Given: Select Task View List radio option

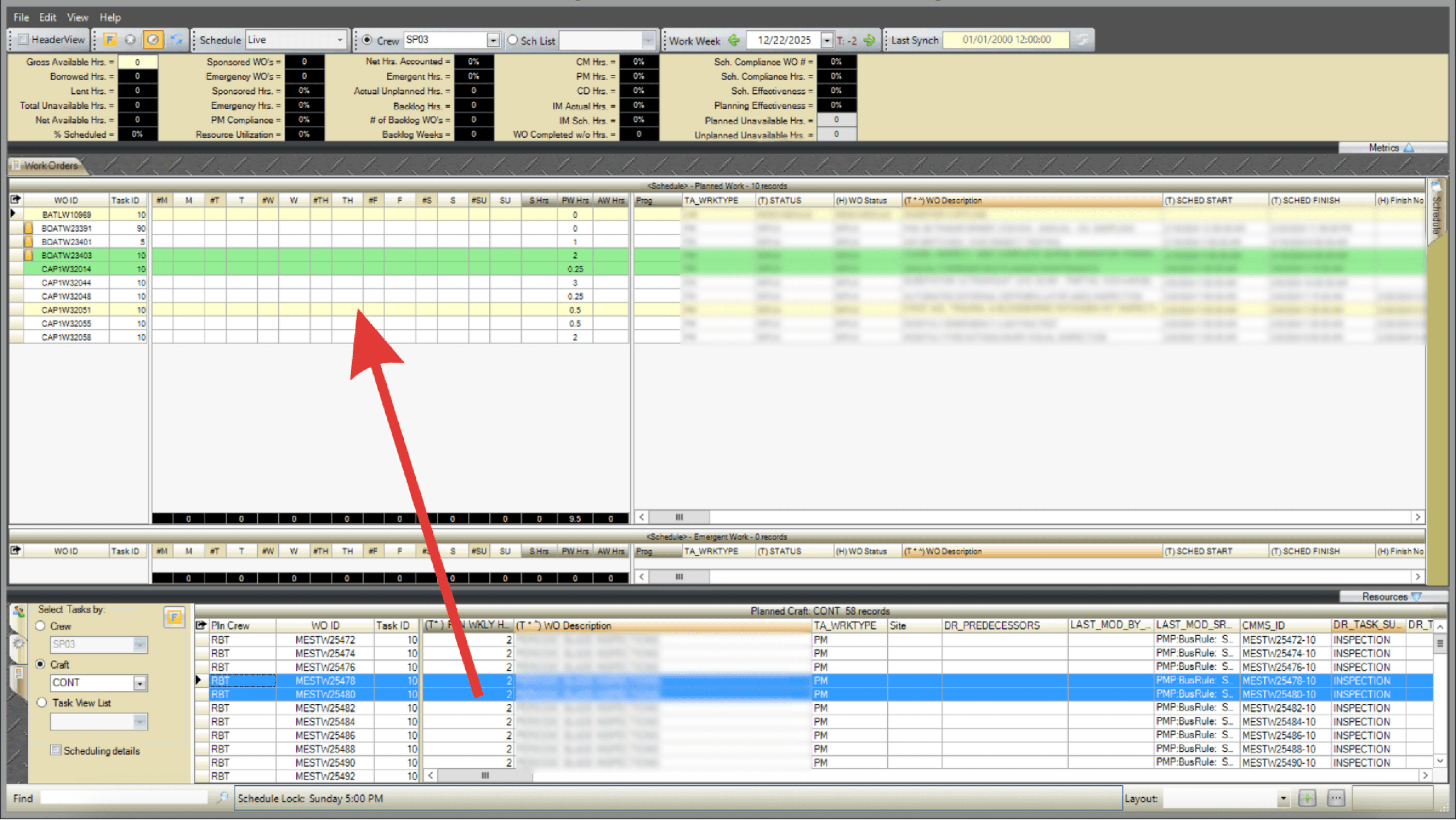Looking at the screenshot, I should [42, 703].
